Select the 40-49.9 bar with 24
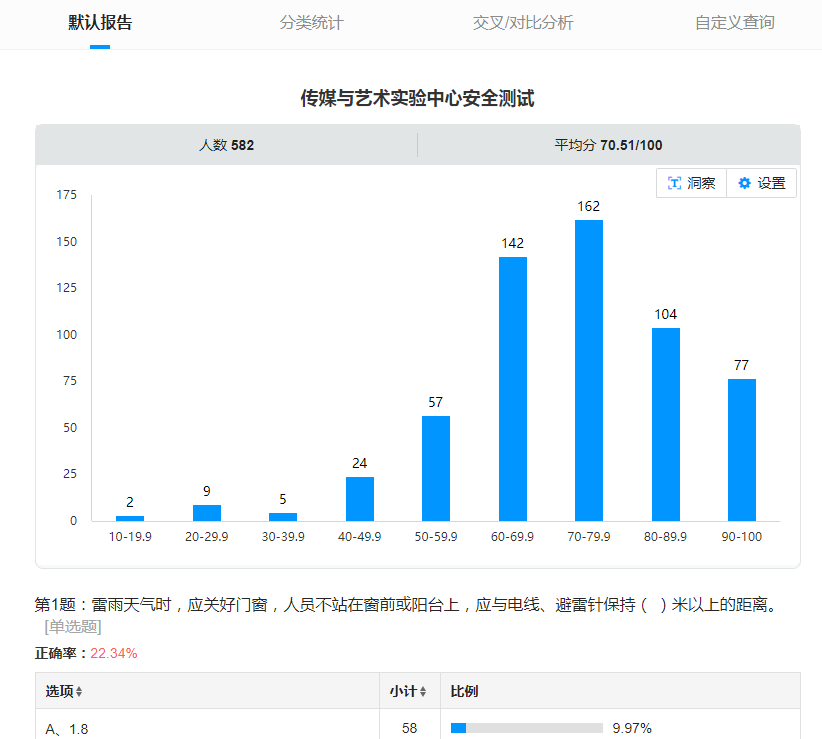822x739 pixels. 360,499
